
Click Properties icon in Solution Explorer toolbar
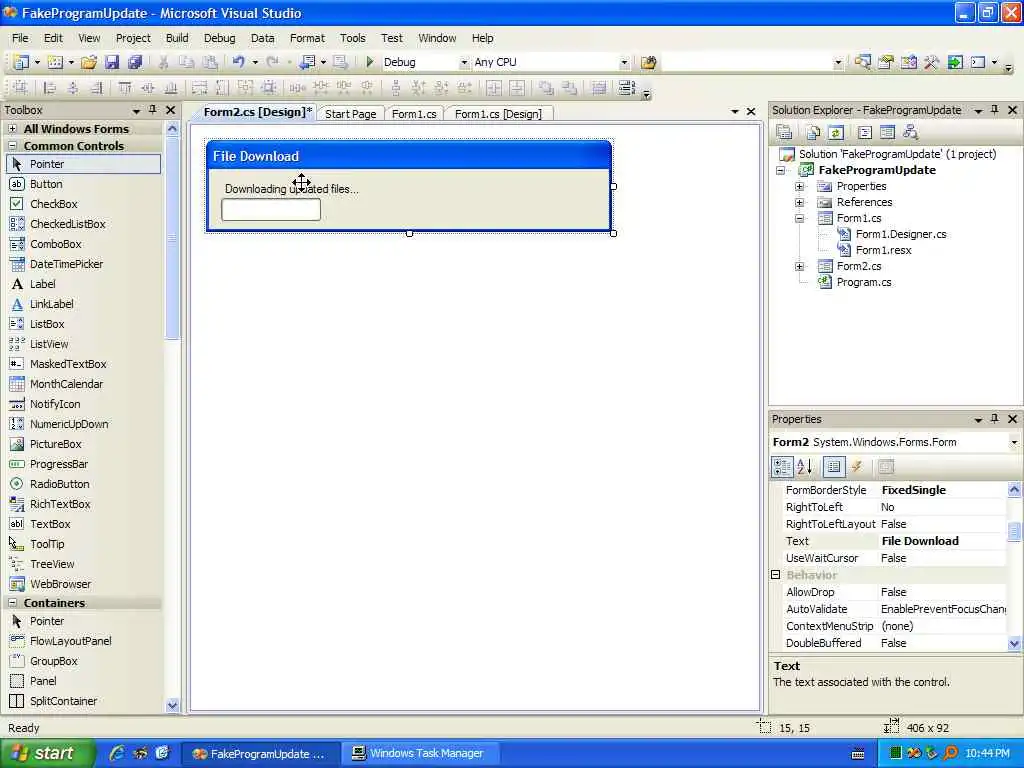(784, 133)
